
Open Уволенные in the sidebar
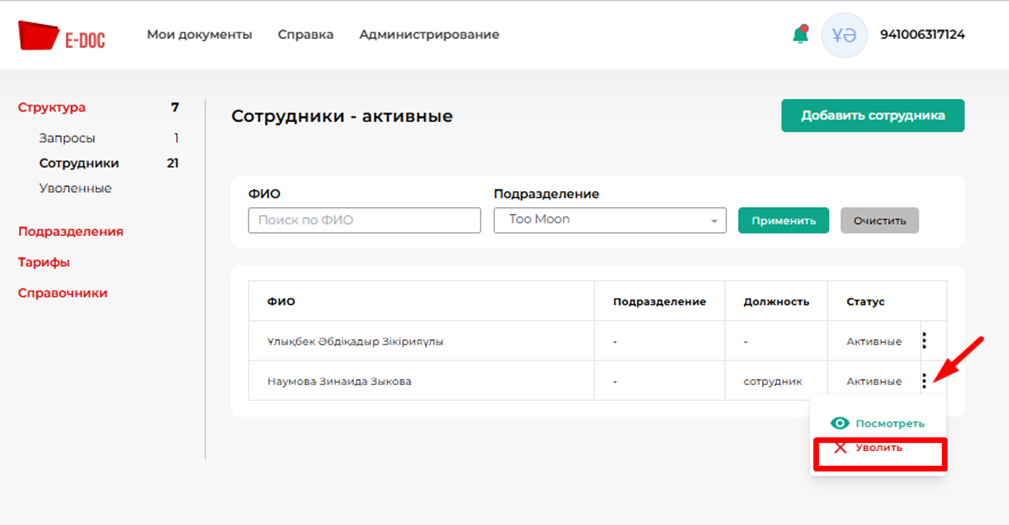(x=75, y=188)
